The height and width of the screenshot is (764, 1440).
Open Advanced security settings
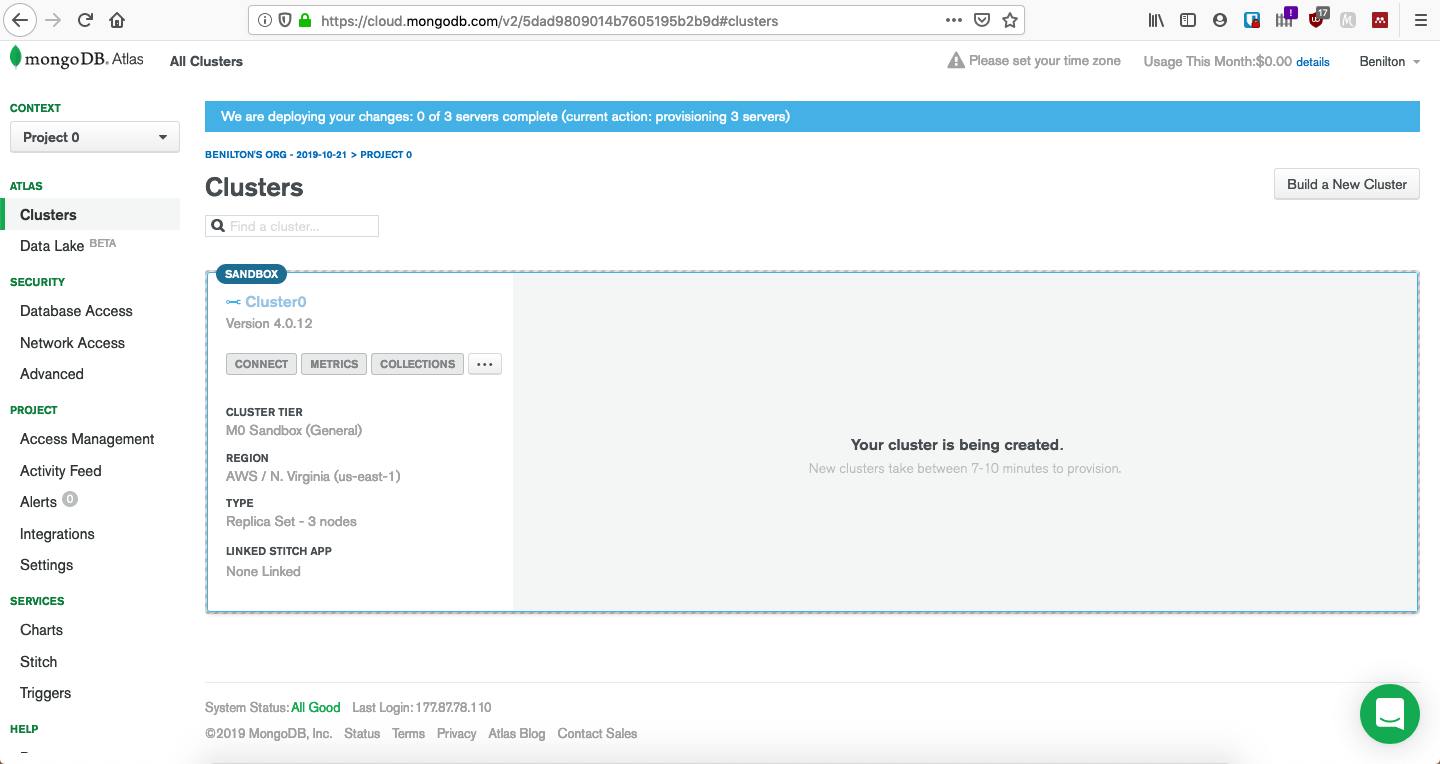coord(52,374)
